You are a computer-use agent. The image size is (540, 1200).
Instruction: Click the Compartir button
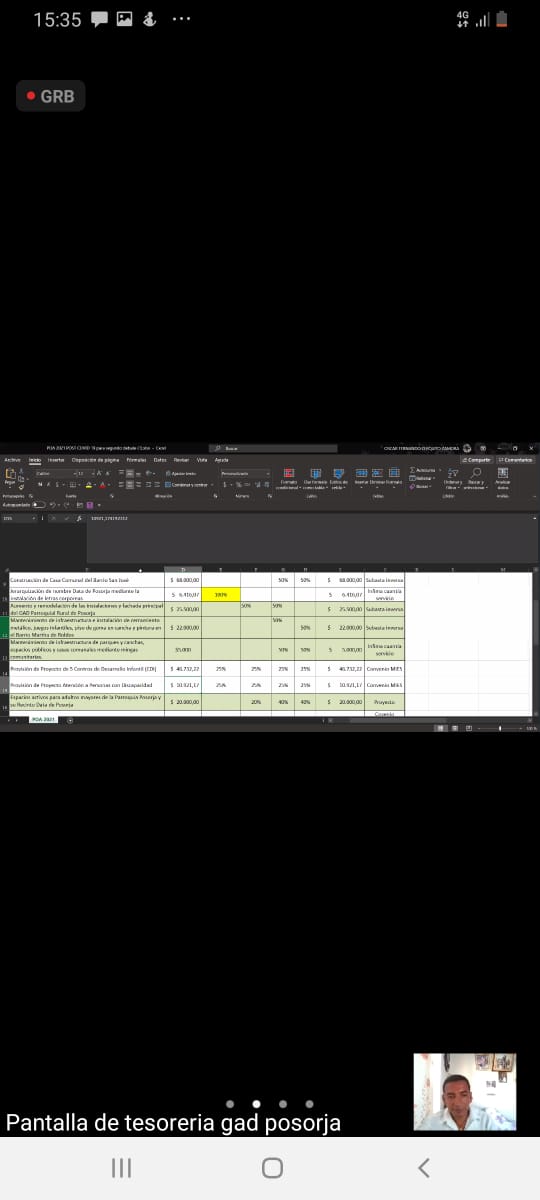[x=476, y=460]
